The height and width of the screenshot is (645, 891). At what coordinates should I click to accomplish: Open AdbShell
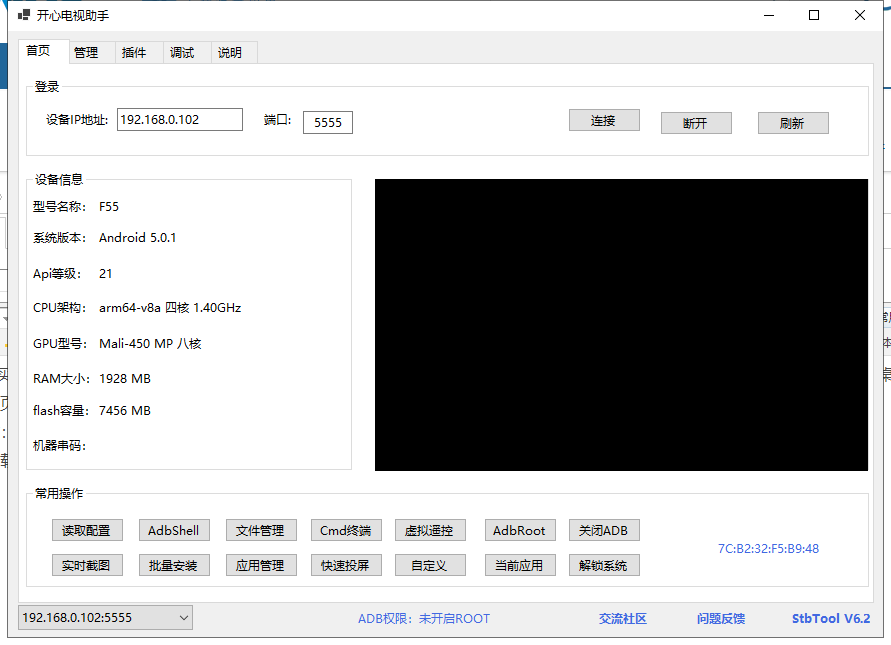click(x=174, y=530)
